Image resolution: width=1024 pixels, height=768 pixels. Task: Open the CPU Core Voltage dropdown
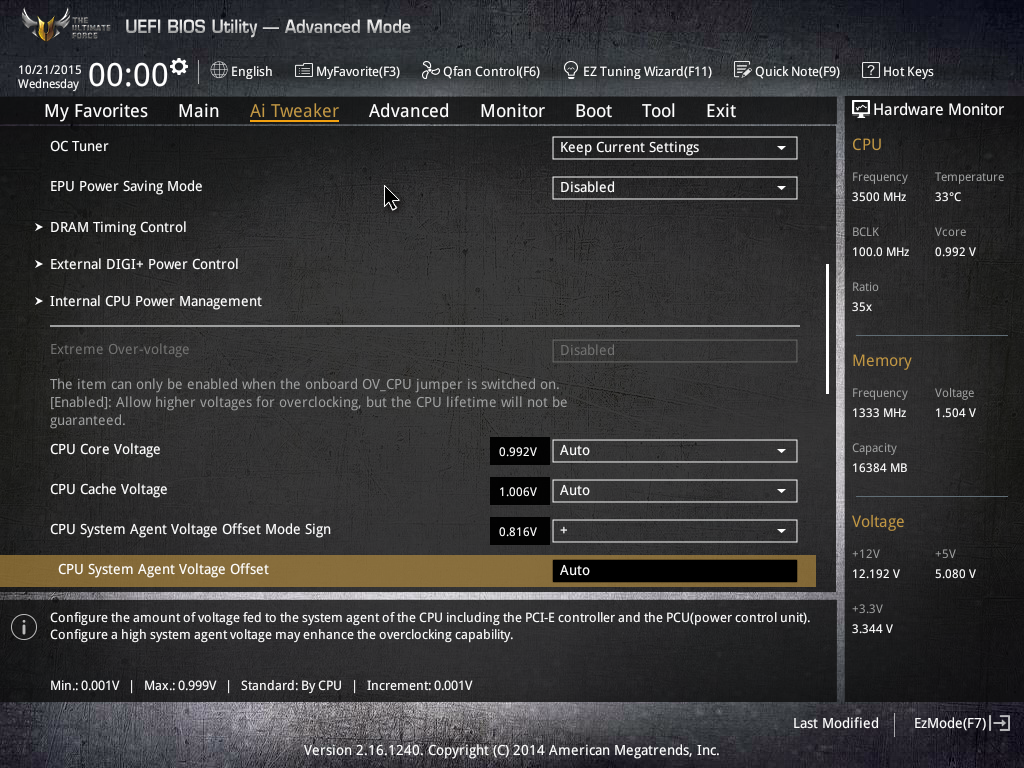675,451
